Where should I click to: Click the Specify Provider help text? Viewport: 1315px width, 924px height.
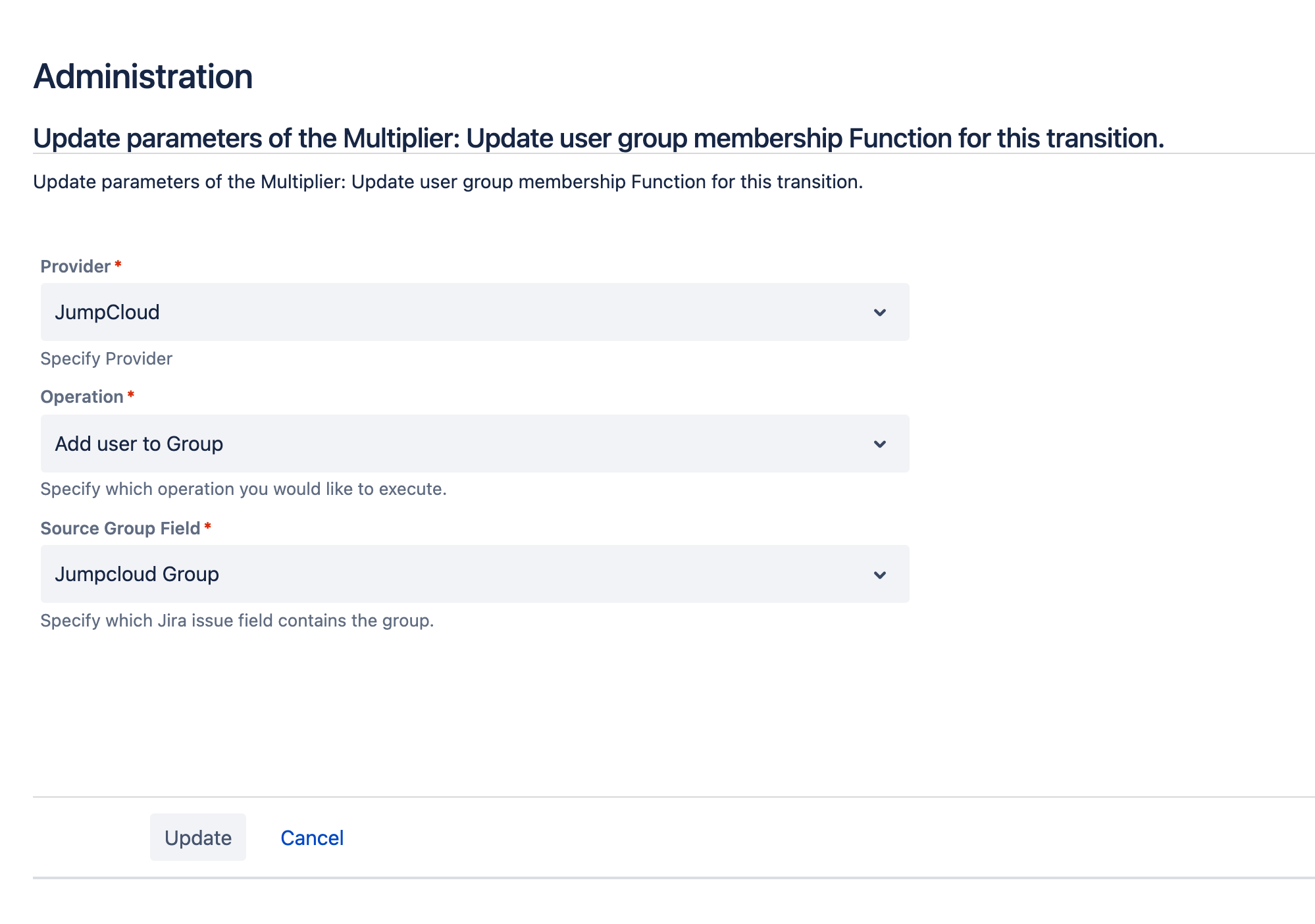coord(106,359)
